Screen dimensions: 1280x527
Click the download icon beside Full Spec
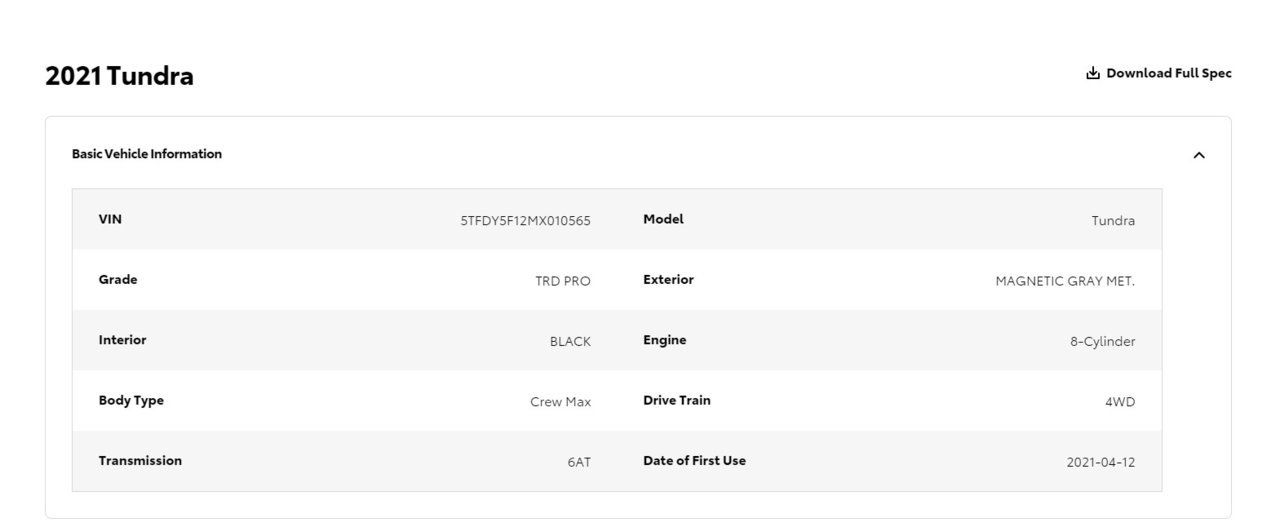[1093, 73]
